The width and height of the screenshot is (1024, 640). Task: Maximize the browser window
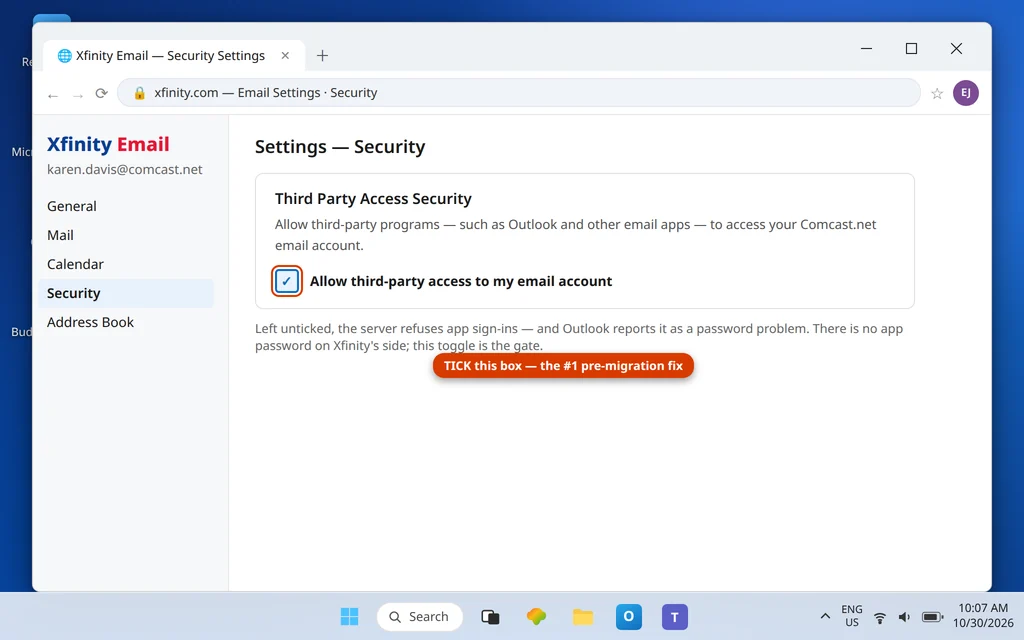point(912,48)
